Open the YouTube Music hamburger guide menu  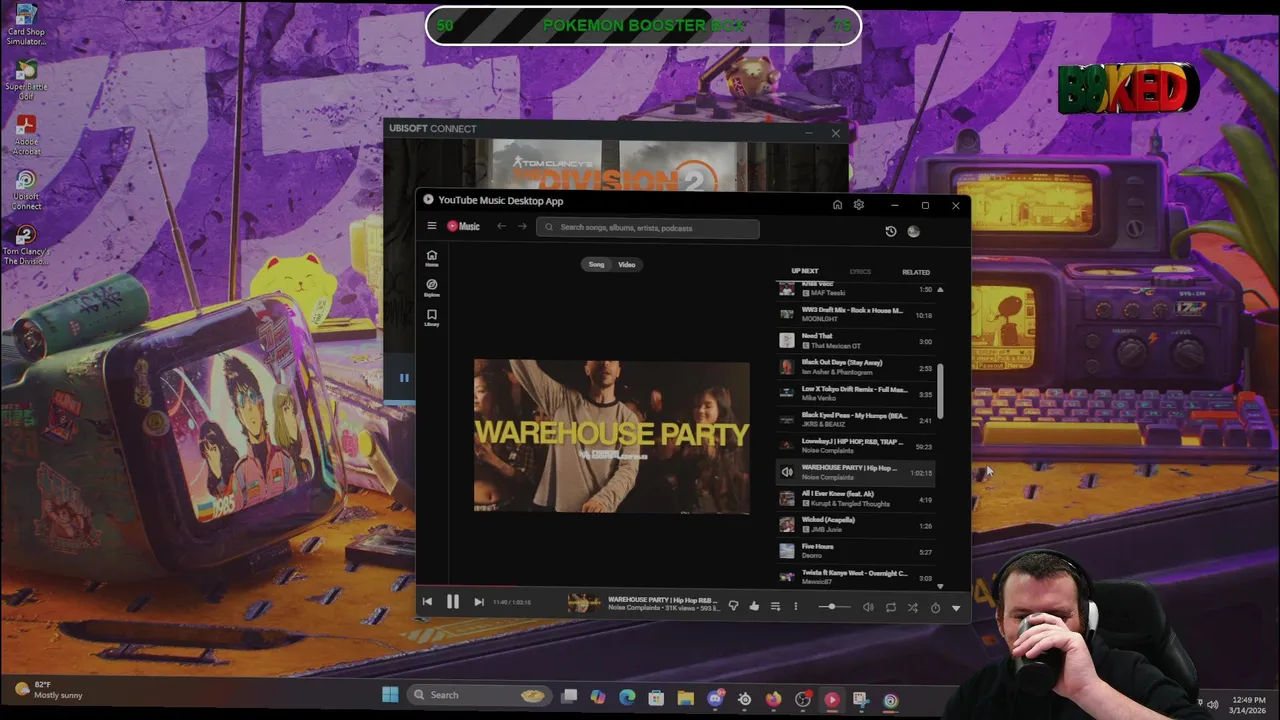432,226
